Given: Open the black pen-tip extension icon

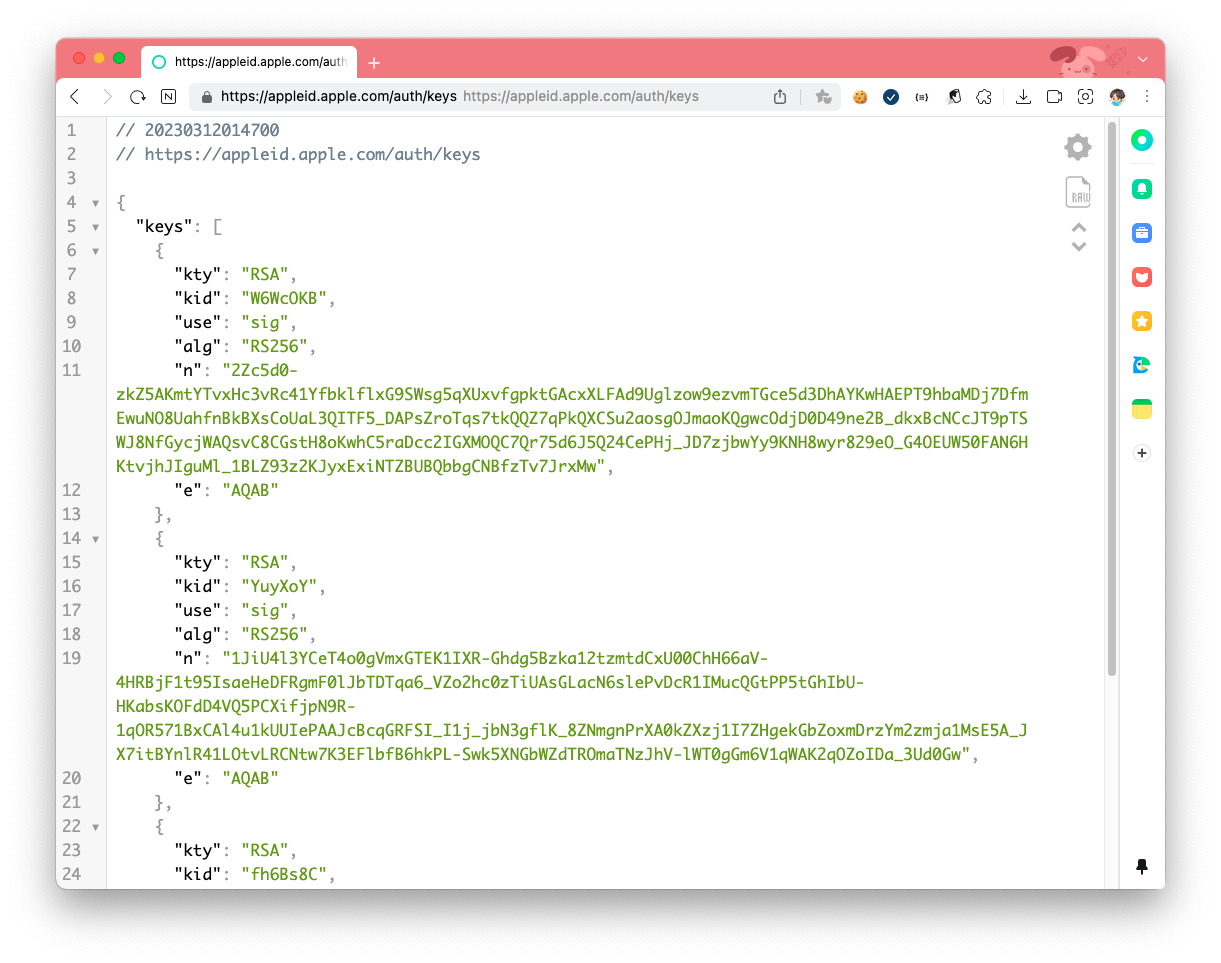Looking at the screenshot, I should pyautogui.click(x=954, y=97).
